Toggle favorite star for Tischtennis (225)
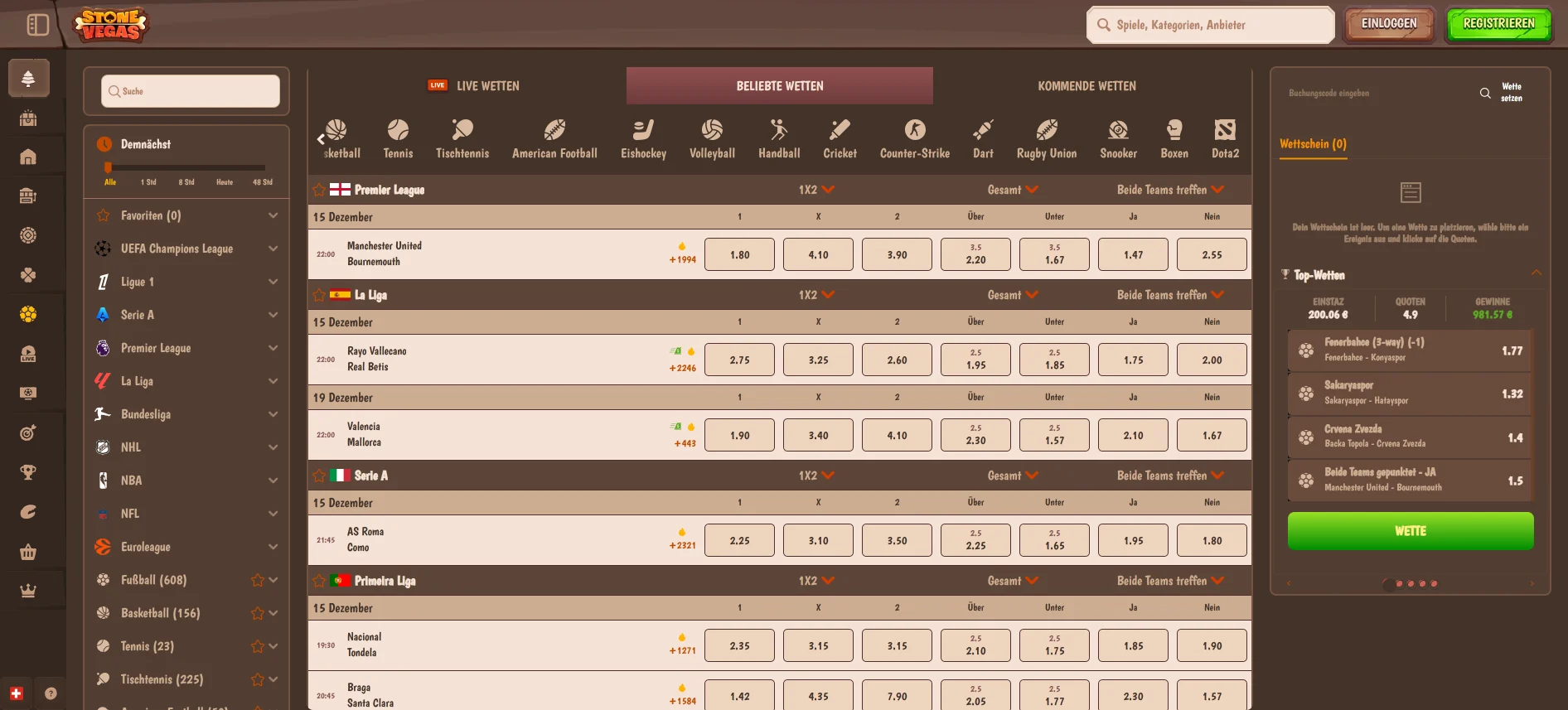Viewport: 1568px width, 710px height. tap(258, 679)
